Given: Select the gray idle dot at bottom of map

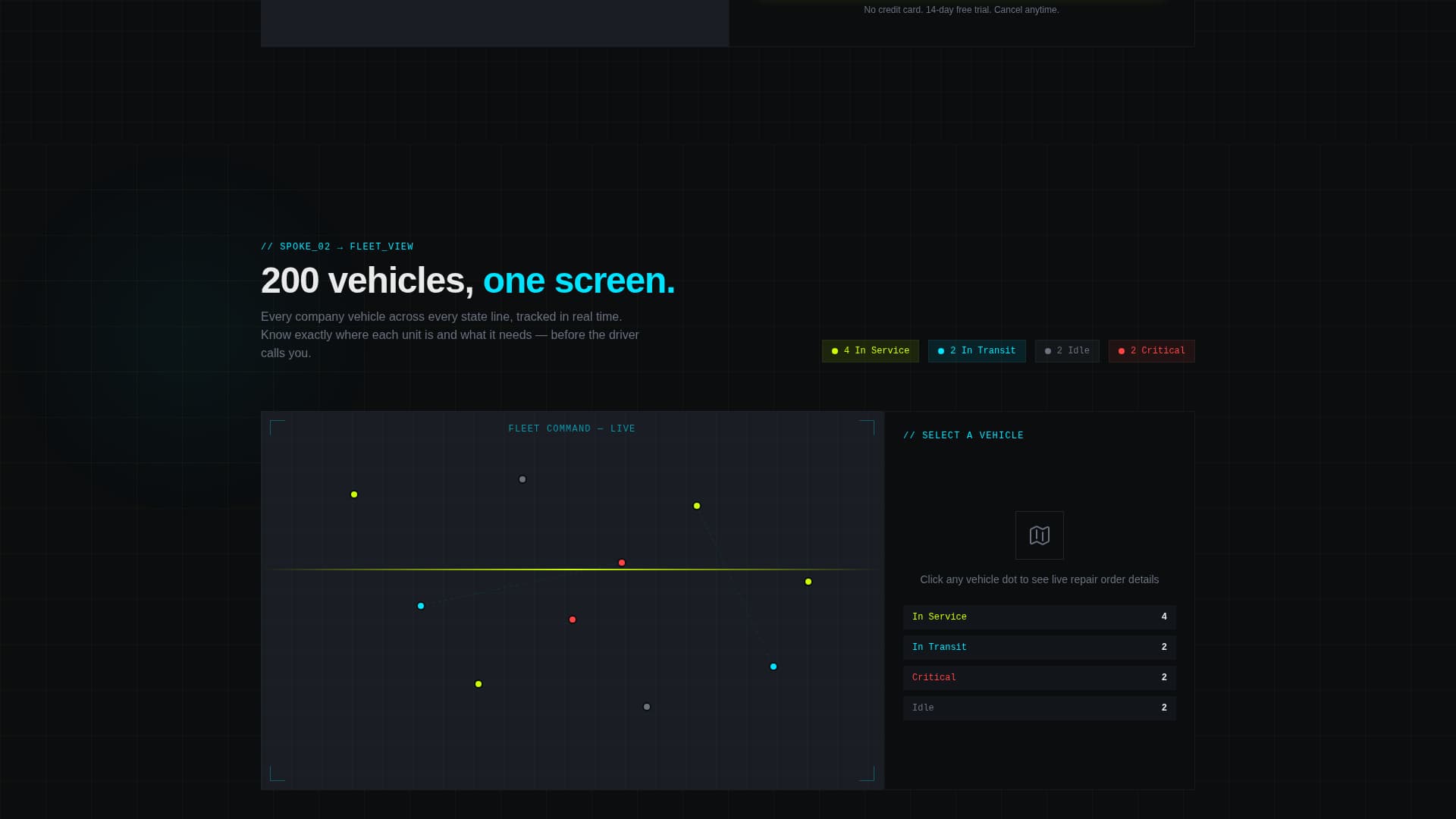Looking at the screenshot, I should tap(647, 707).
